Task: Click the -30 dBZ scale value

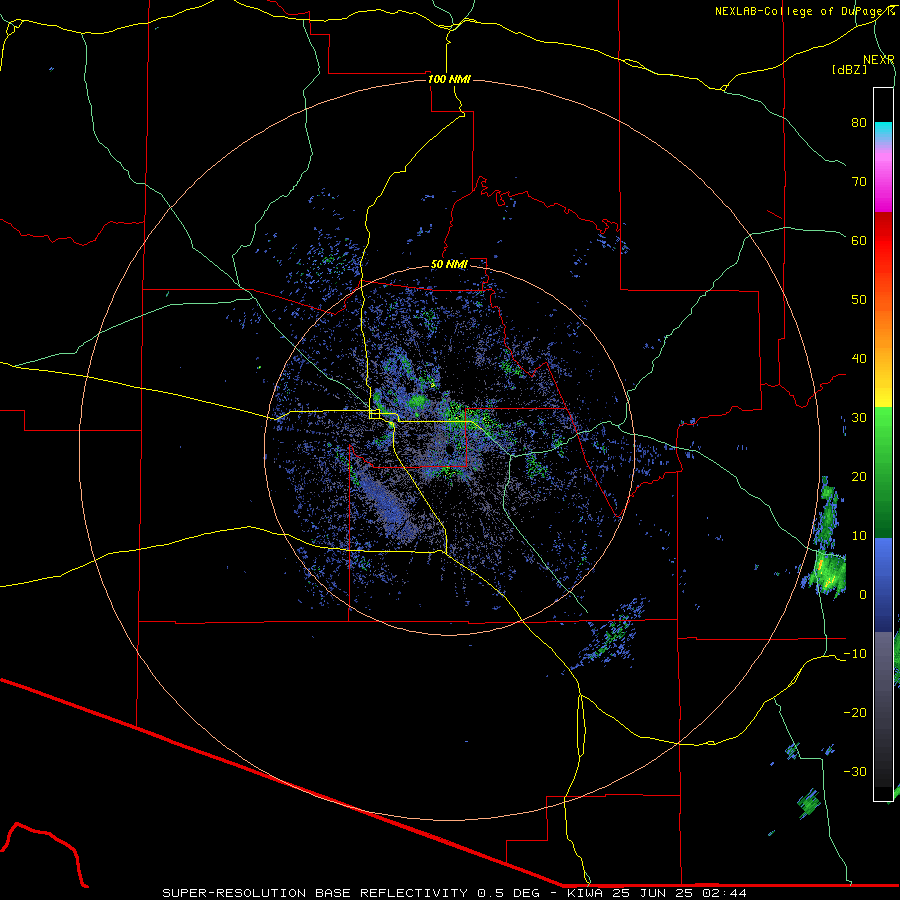Action: point(855,771)
